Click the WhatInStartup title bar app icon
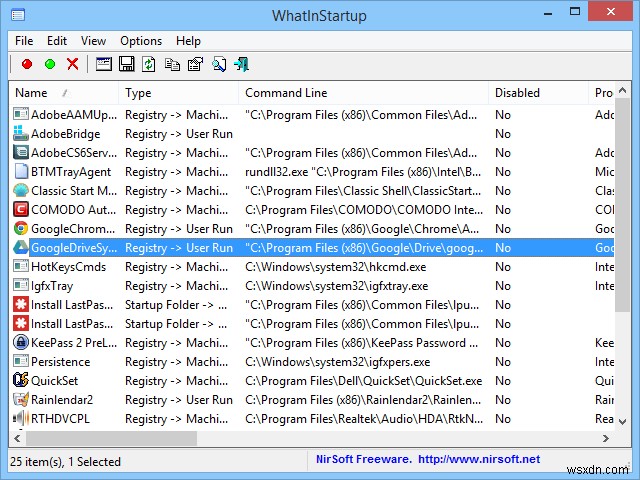This screenshot has width=640, height=480. (18, 16)
